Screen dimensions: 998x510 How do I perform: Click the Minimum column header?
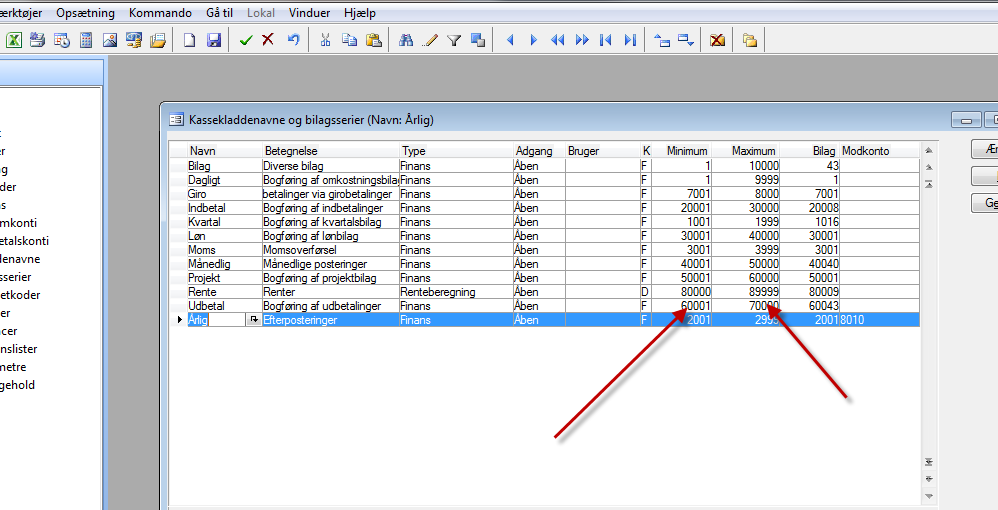pos(686,151)
